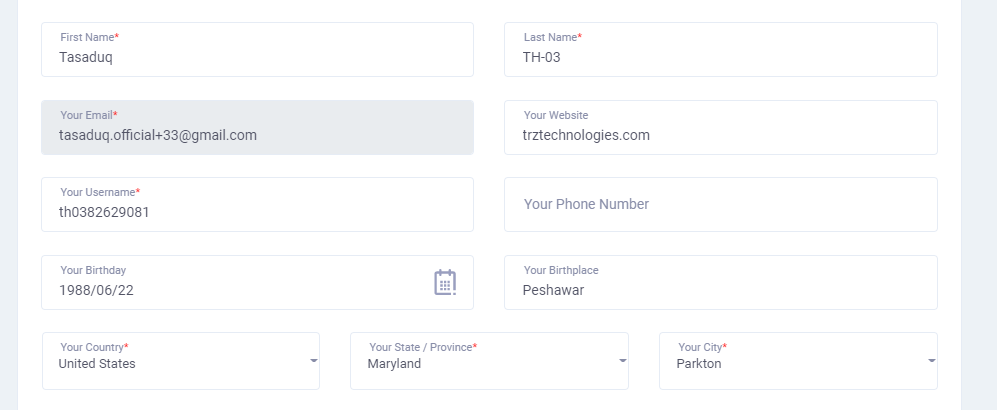Screen dimensions: 997x410
Task: Open the Your City dropdown showing Parkton
Action: pos(798,361)
